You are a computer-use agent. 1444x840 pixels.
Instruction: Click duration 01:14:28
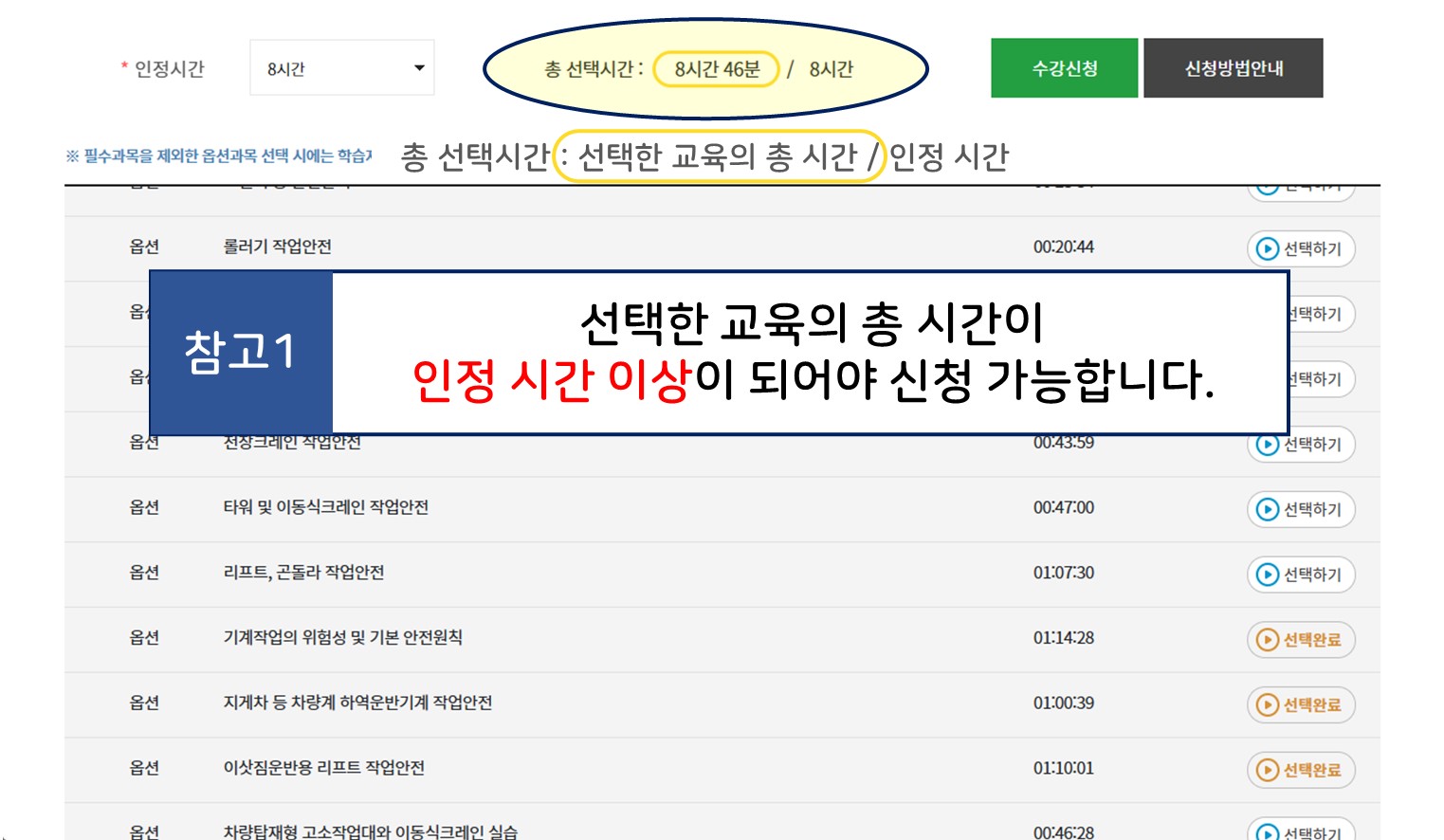pyautogui.click(x=1063, y=637)
